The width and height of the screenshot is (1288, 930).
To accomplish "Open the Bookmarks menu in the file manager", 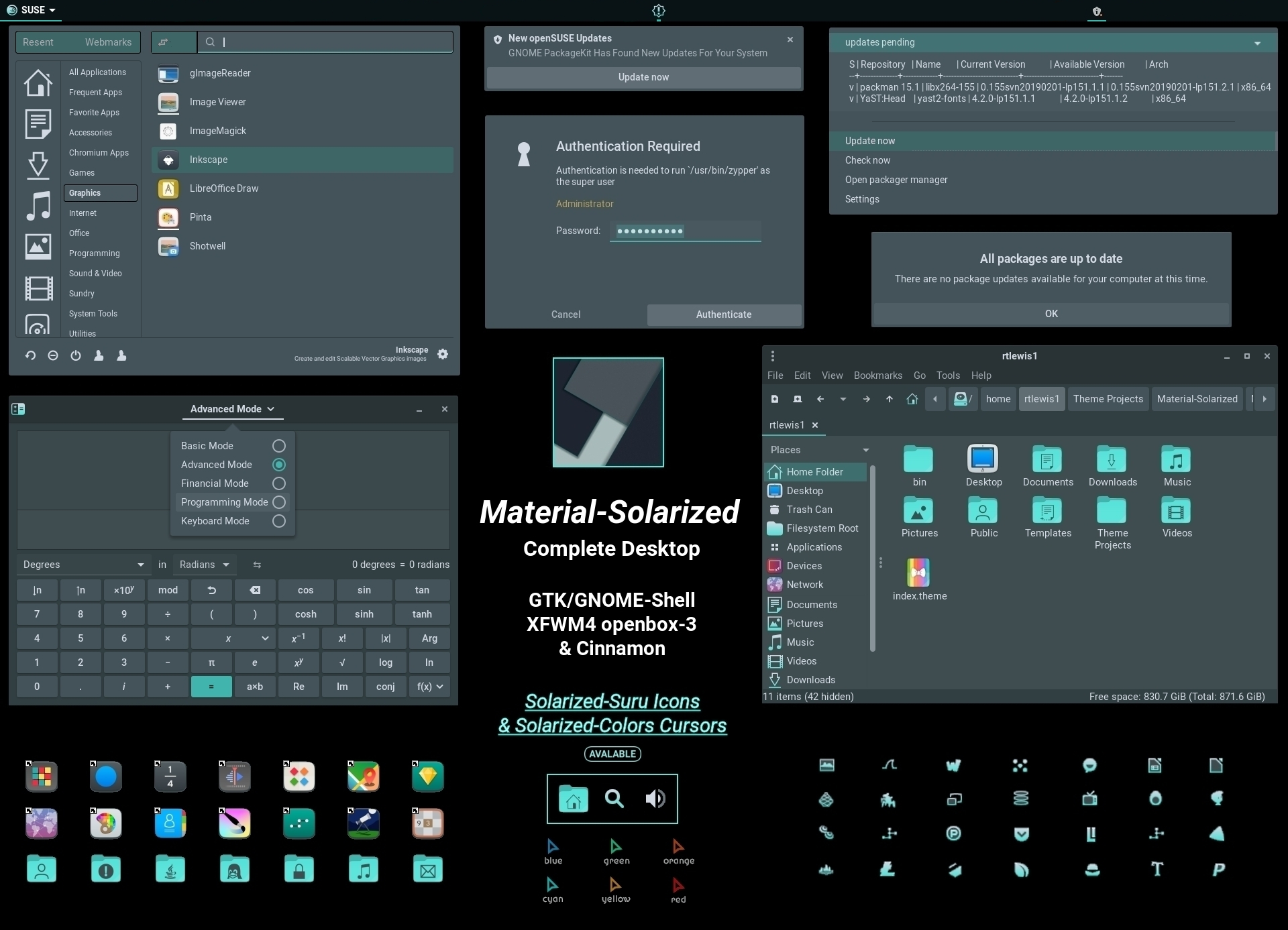I will tap(877, 375).
